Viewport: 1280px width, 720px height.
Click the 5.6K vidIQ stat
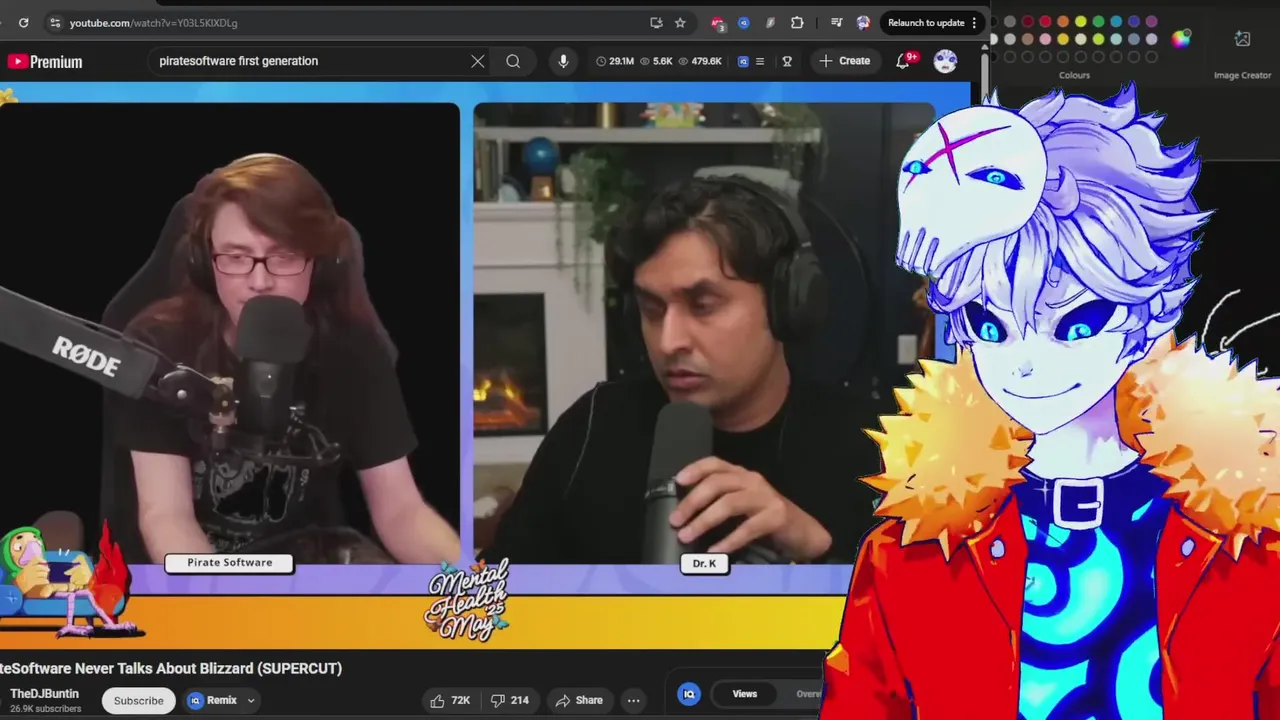(x=657, y=61)
